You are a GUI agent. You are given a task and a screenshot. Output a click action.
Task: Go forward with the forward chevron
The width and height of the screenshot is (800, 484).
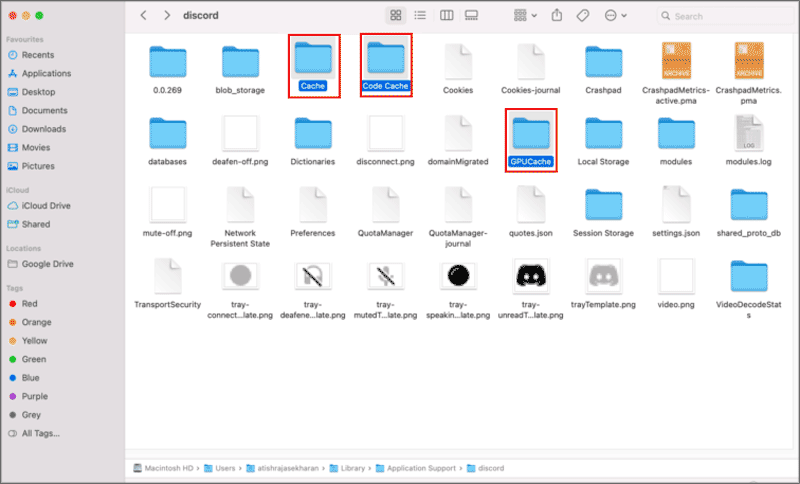(x=167, y=15)
